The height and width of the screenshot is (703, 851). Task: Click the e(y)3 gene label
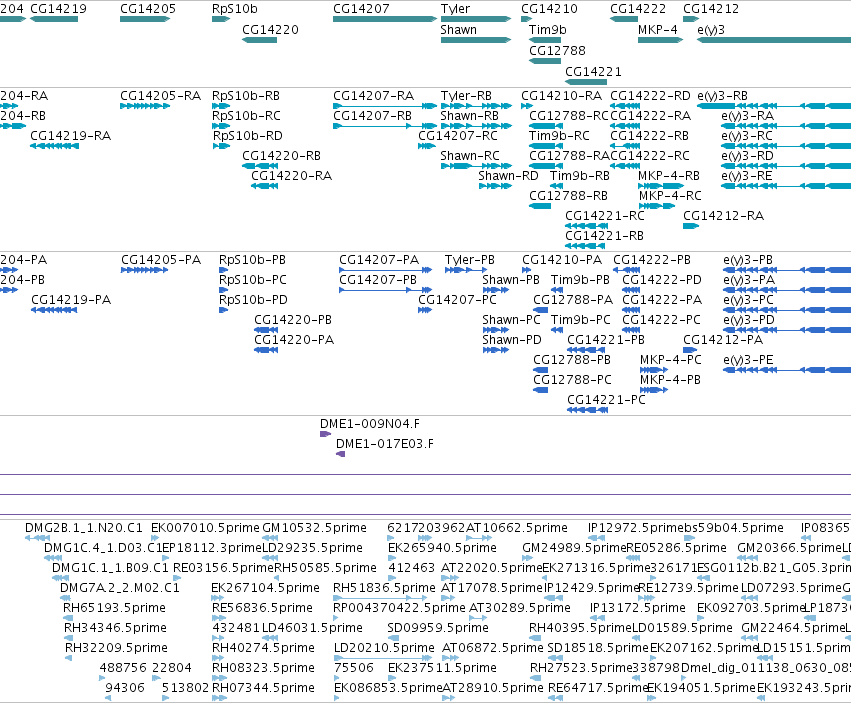tap(711, 30)
